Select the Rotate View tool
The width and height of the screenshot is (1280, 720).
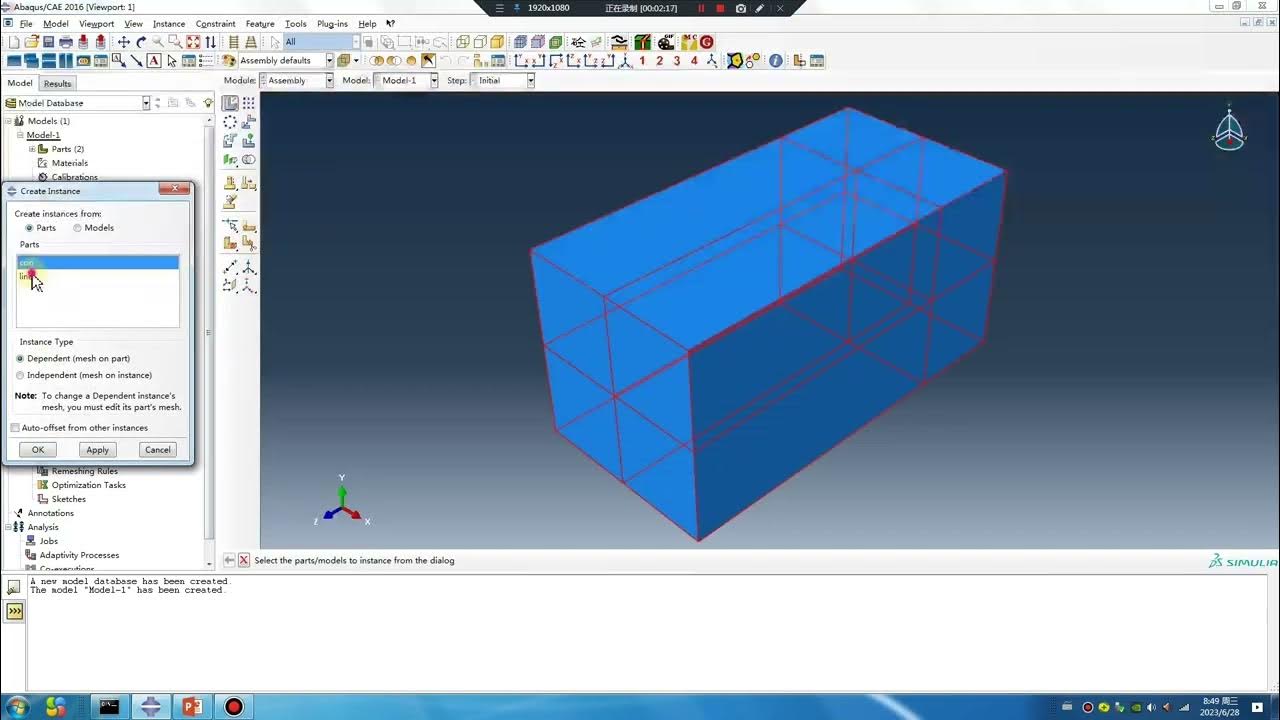141,42
